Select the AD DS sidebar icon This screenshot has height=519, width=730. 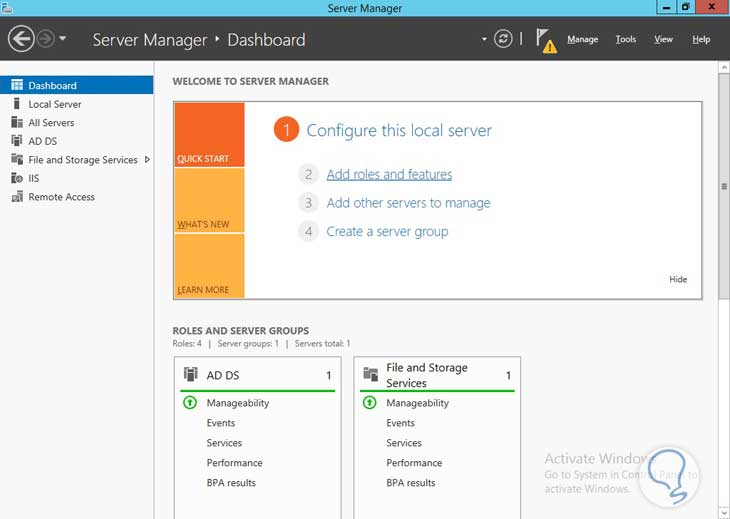(17, 141)
